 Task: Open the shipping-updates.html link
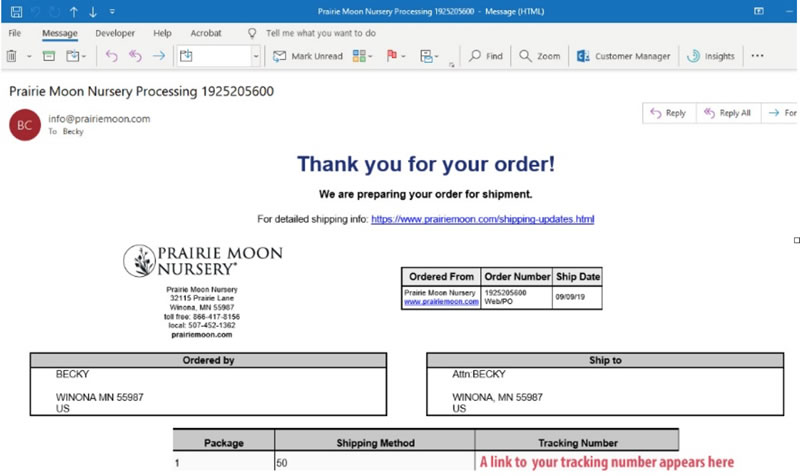(482, 219)
